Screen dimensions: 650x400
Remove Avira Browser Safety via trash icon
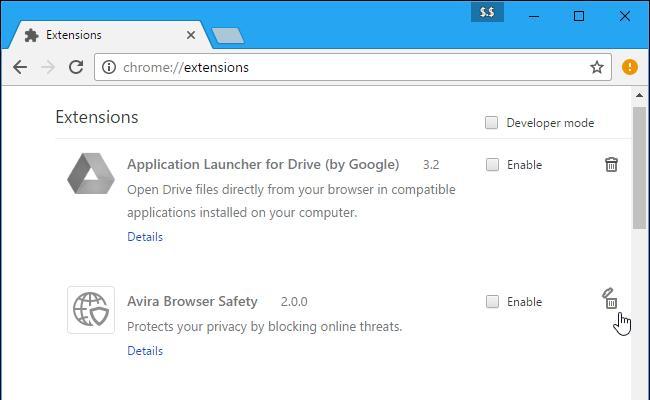[610, 299]
